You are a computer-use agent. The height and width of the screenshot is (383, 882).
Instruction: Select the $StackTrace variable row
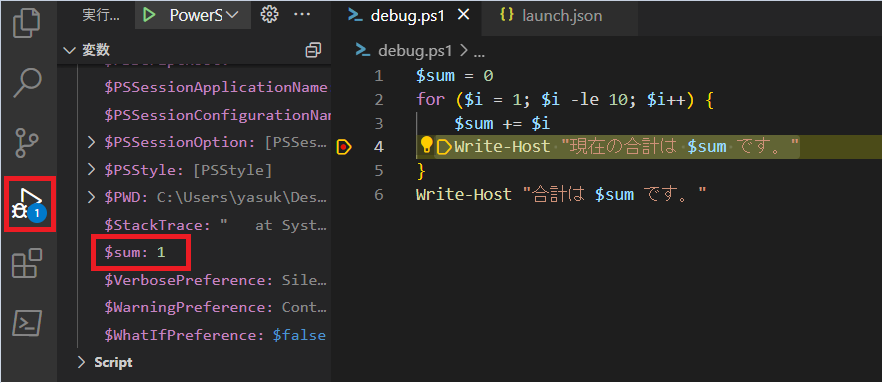click(194, 225)
